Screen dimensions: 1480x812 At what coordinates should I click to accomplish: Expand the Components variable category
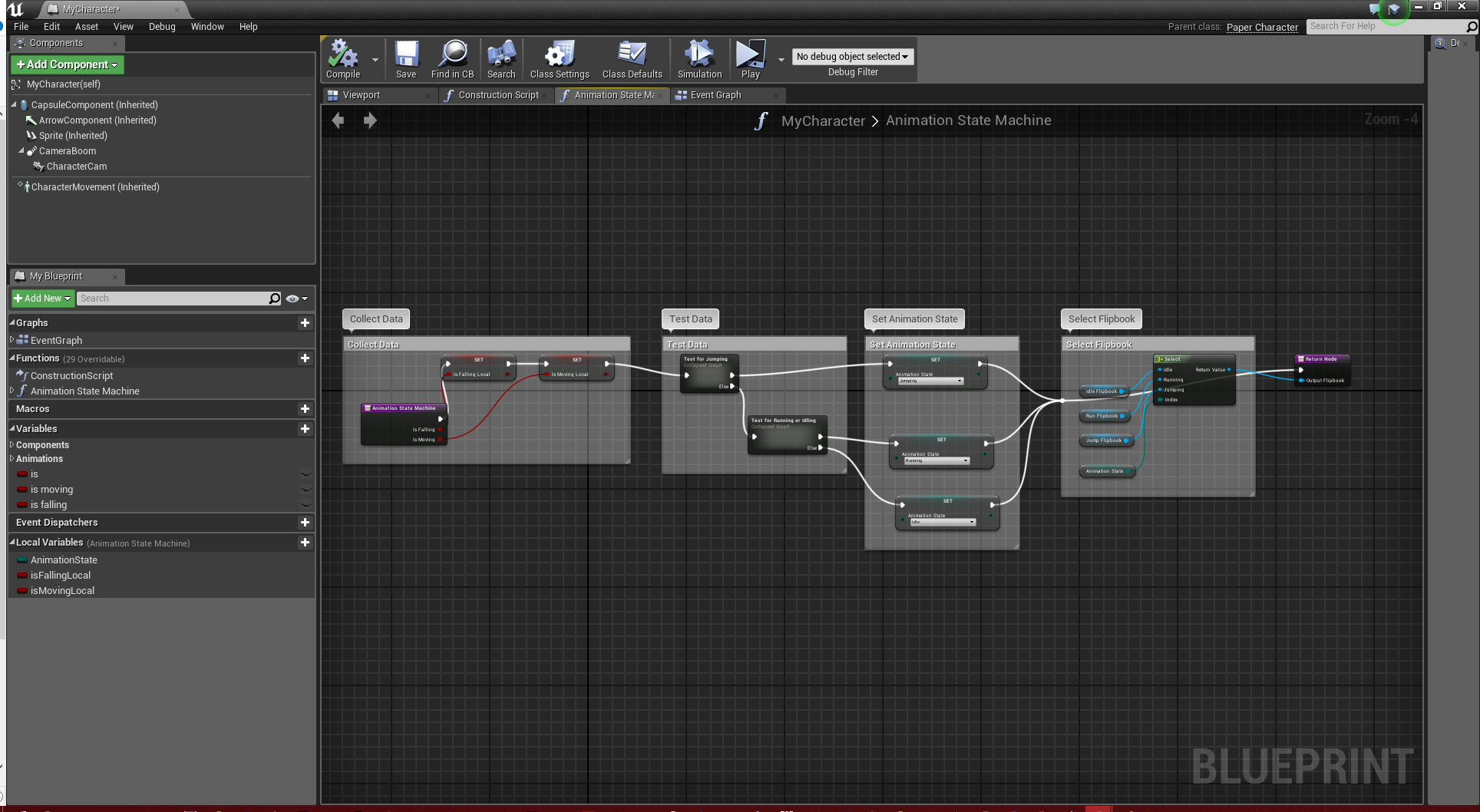tap(12, 444)
